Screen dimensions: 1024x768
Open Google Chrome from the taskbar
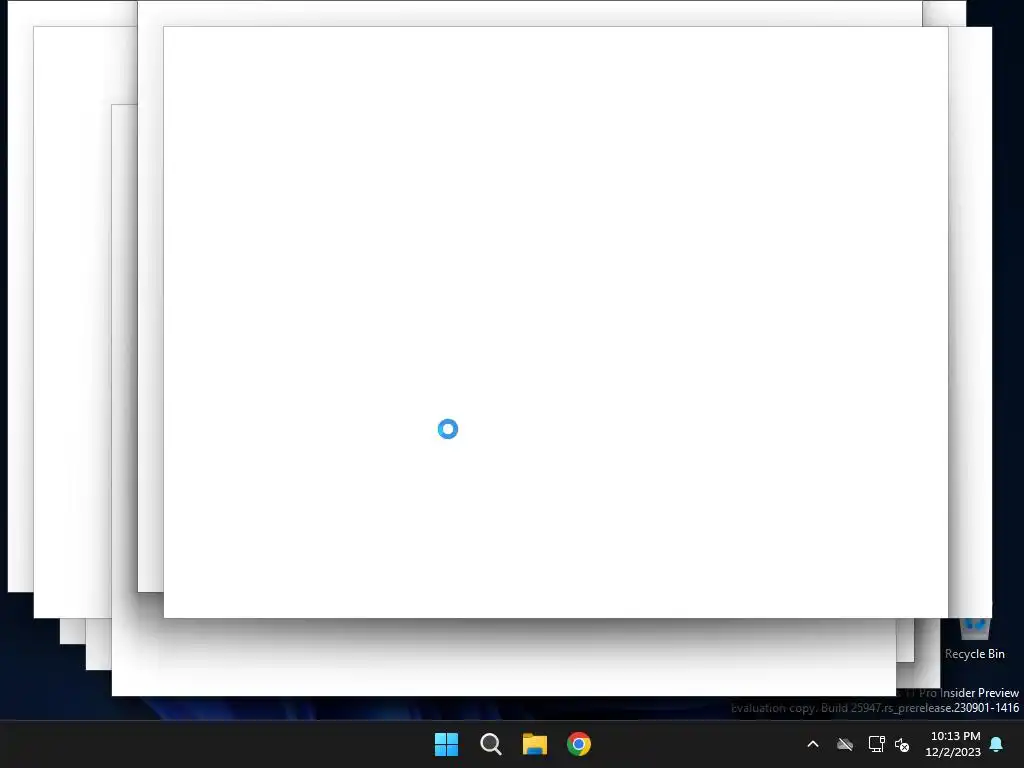tap(579, 744)
